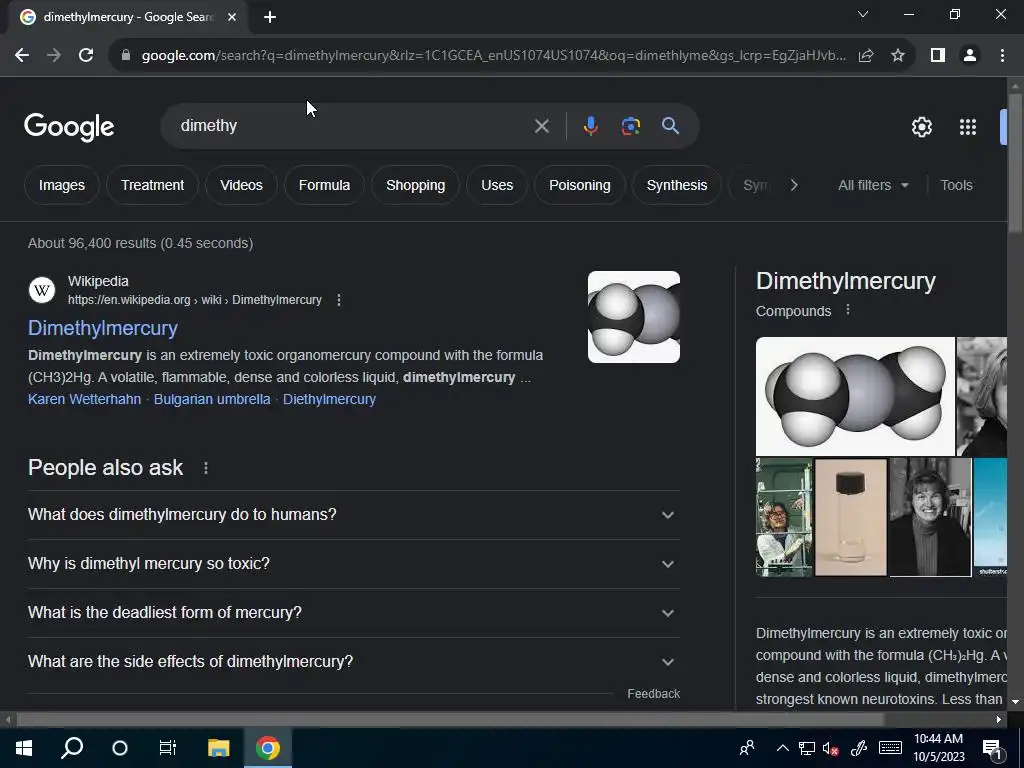The height and width of the screenshot is (768, 1024).
Task: Expand 'Why is dimethyl mercury so toxic?'
Action: pyautogui.click(x=354, y=564)
